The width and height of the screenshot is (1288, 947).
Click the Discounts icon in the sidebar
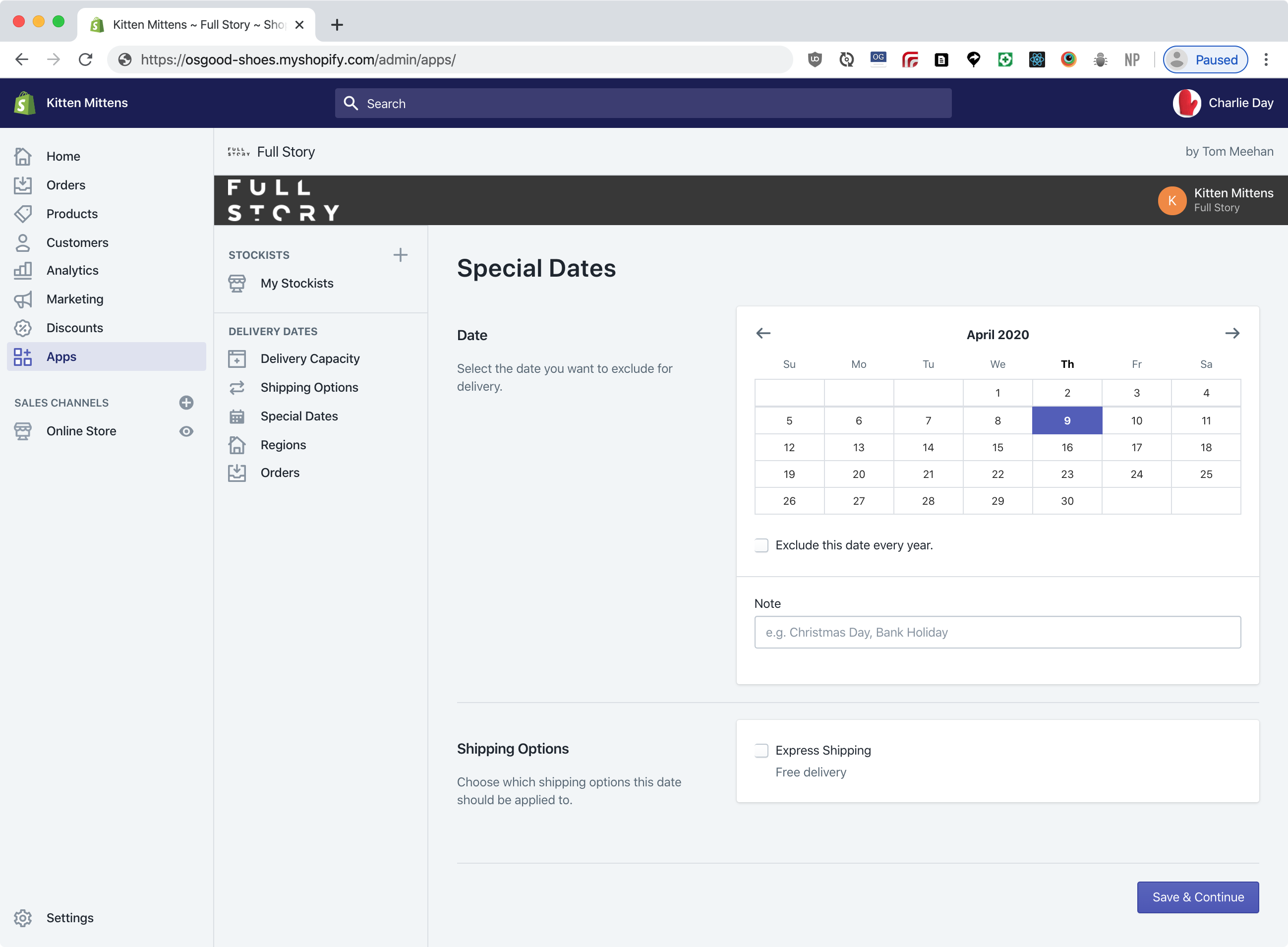(23, 327)
